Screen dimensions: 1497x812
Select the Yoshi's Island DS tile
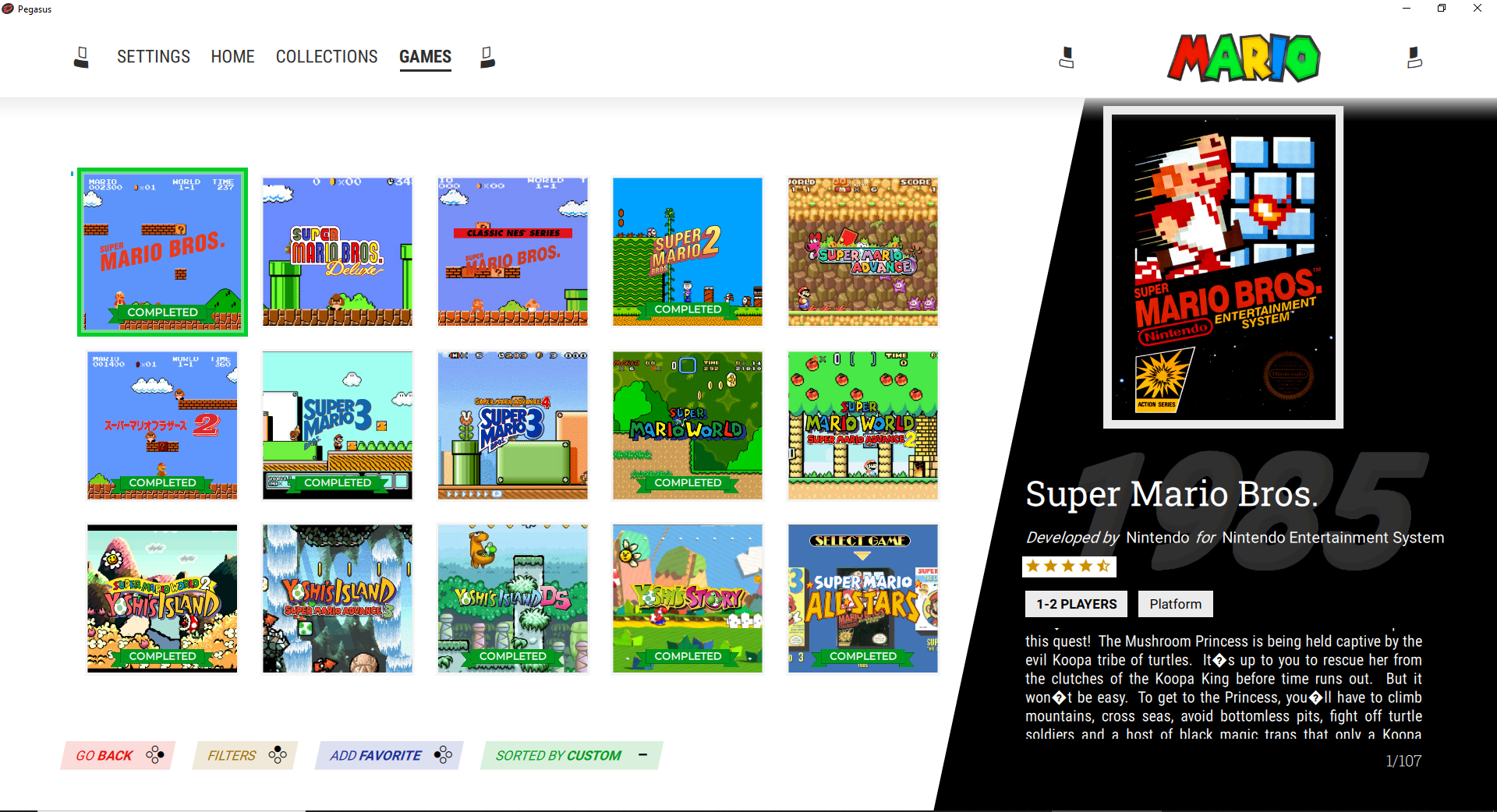click(x=513, y=598)
